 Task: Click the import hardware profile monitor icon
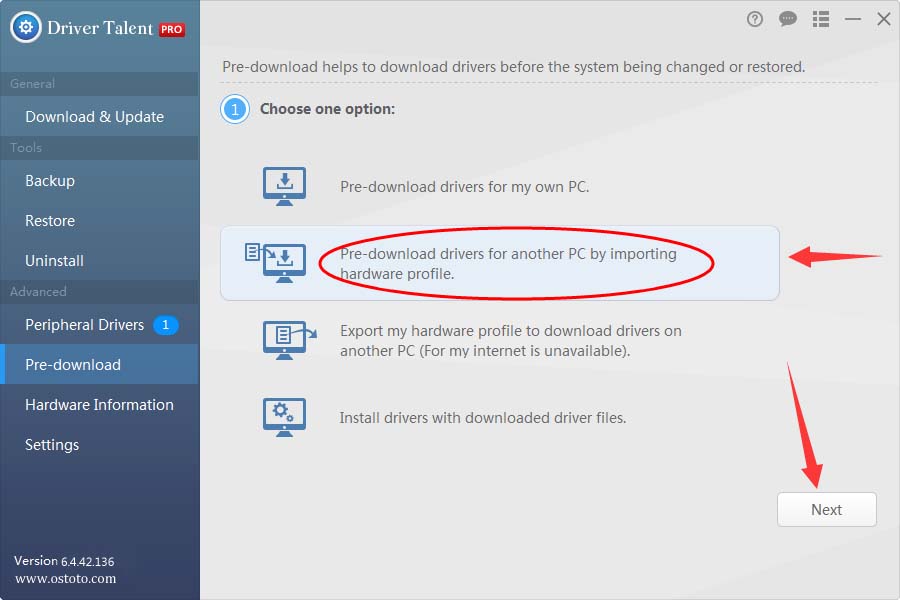click(276, 263)
